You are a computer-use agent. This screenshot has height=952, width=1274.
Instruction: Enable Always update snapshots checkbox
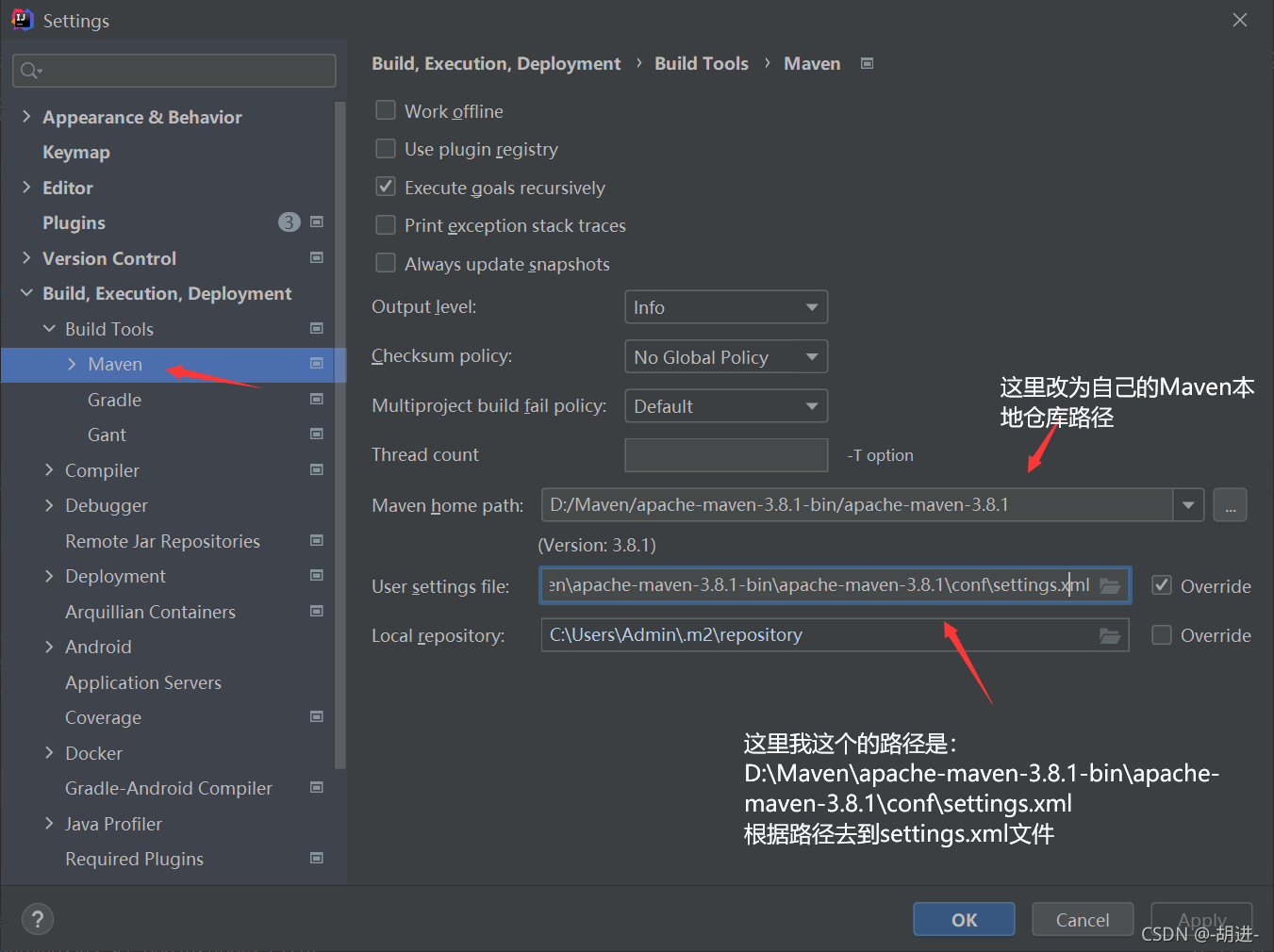(x=386, y=263)
